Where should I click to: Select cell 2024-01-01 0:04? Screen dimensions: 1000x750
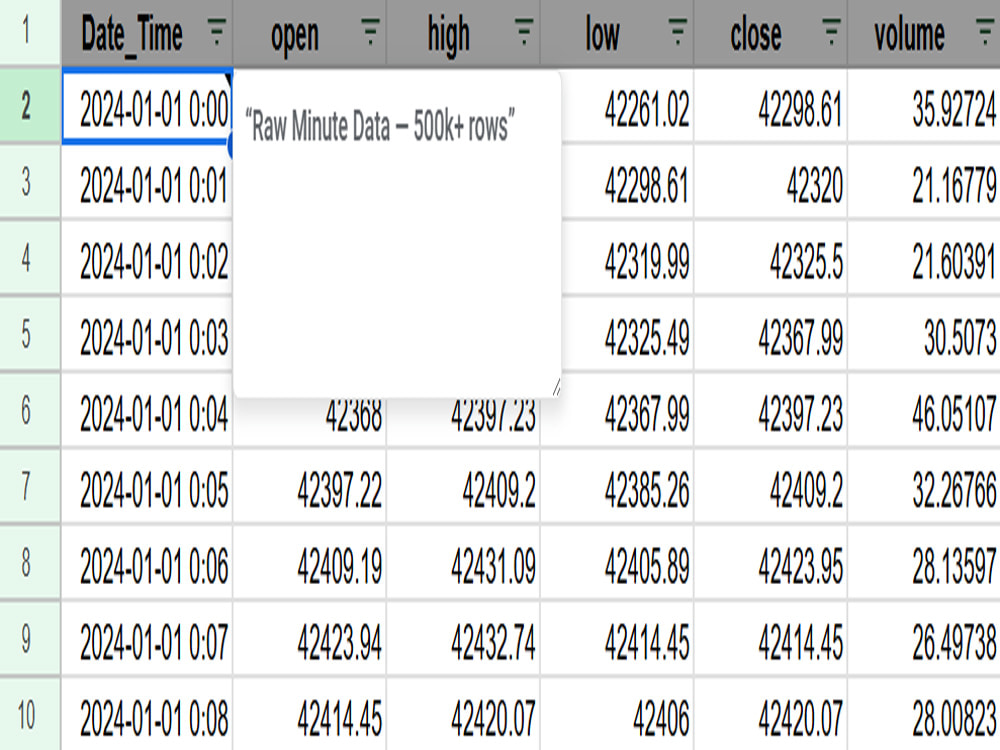coord(147,409)
